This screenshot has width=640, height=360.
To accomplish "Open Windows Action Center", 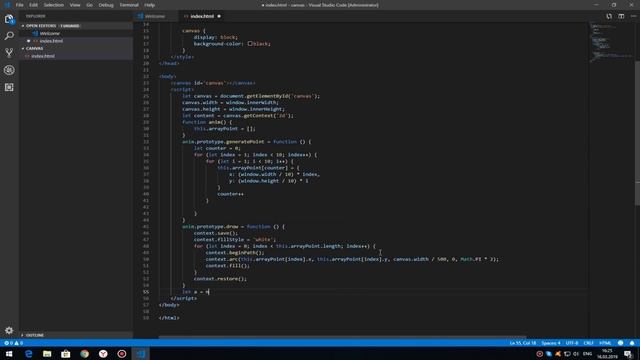I will coord(628,354).
